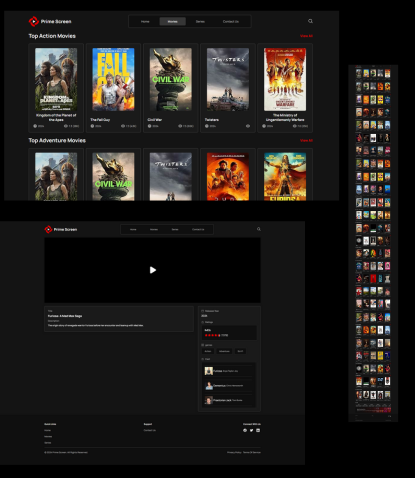Open The Fall Guy poster
Image resolution: width=415 pixels, height=478 pixels.
click(x=113, y=79)
